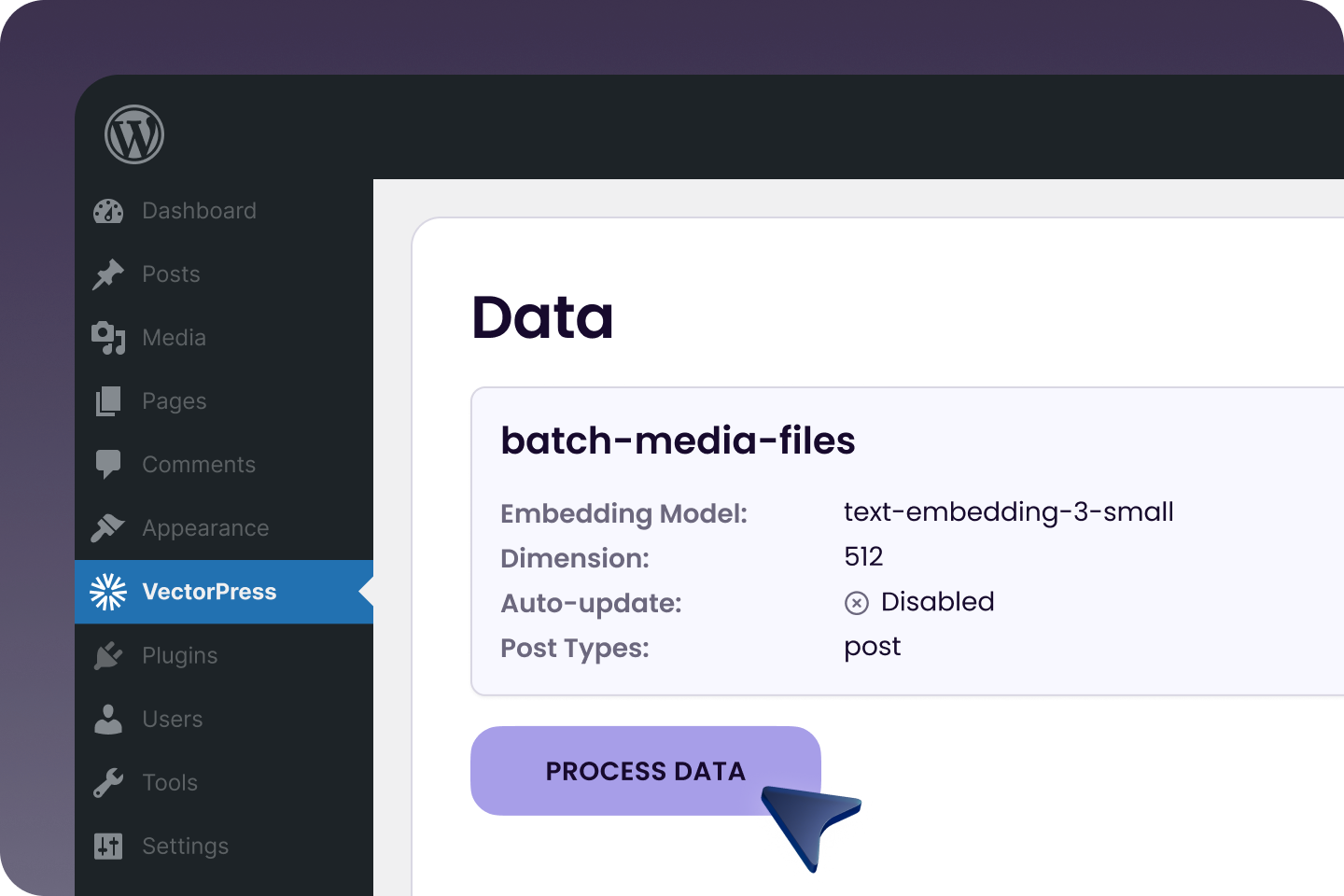
Task: Click the Dashboard gauge icon
Action: coord(108,211)
